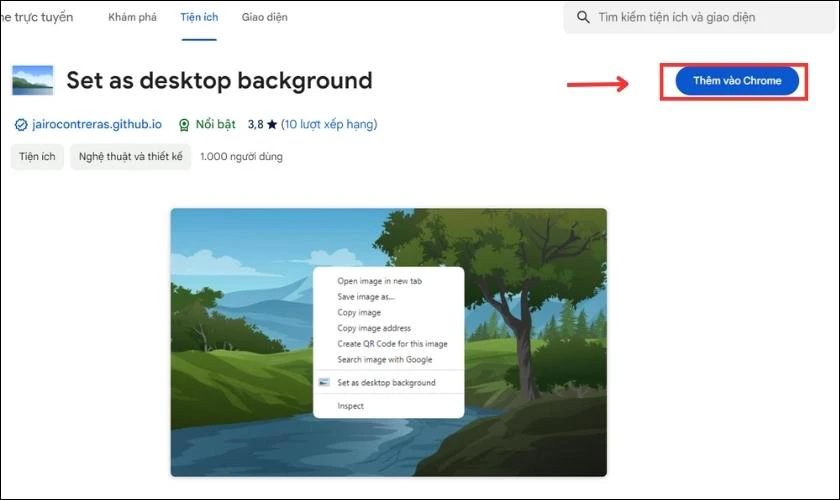Select Set as desktop background menu entry

point(386,383)
